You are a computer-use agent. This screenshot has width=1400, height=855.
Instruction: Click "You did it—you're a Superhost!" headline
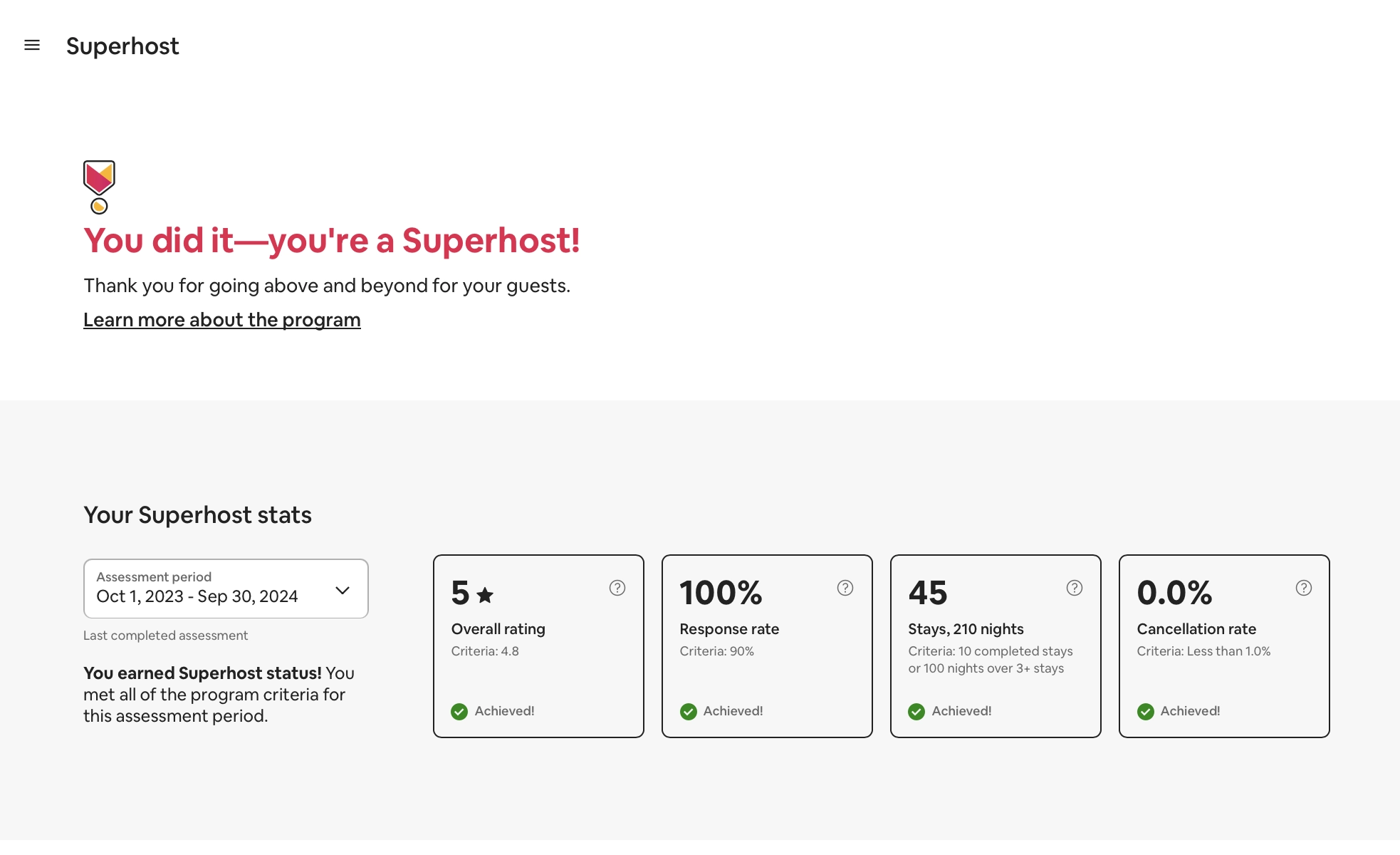coord(331,241)
